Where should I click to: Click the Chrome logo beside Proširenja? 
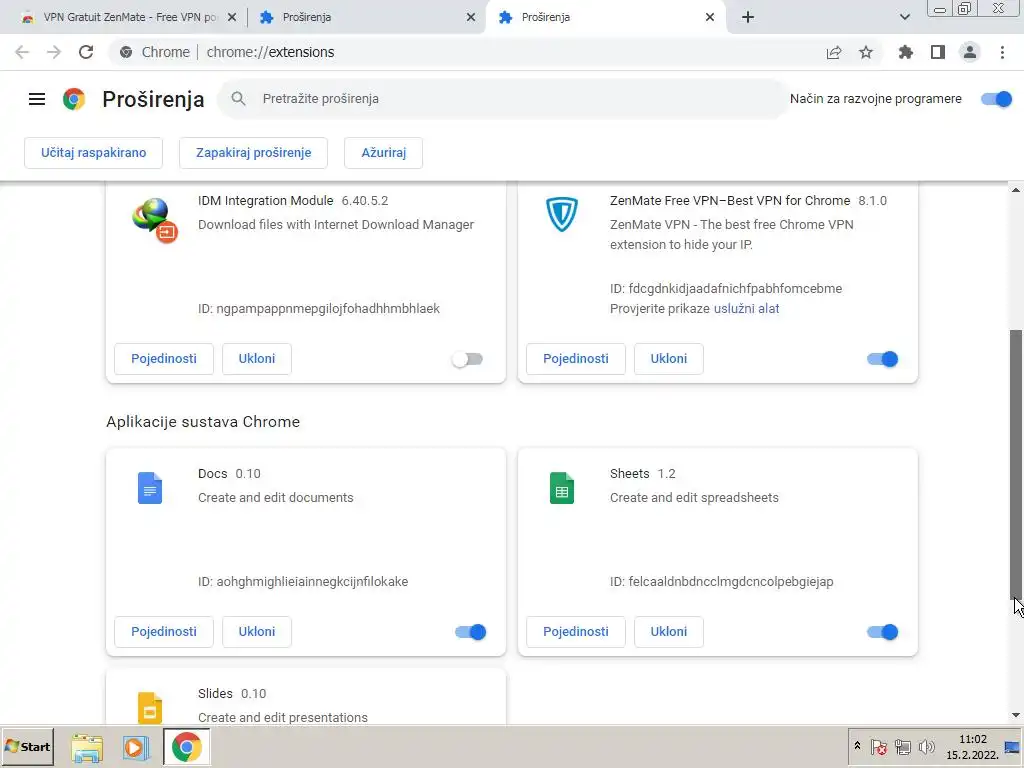[74, 99]
